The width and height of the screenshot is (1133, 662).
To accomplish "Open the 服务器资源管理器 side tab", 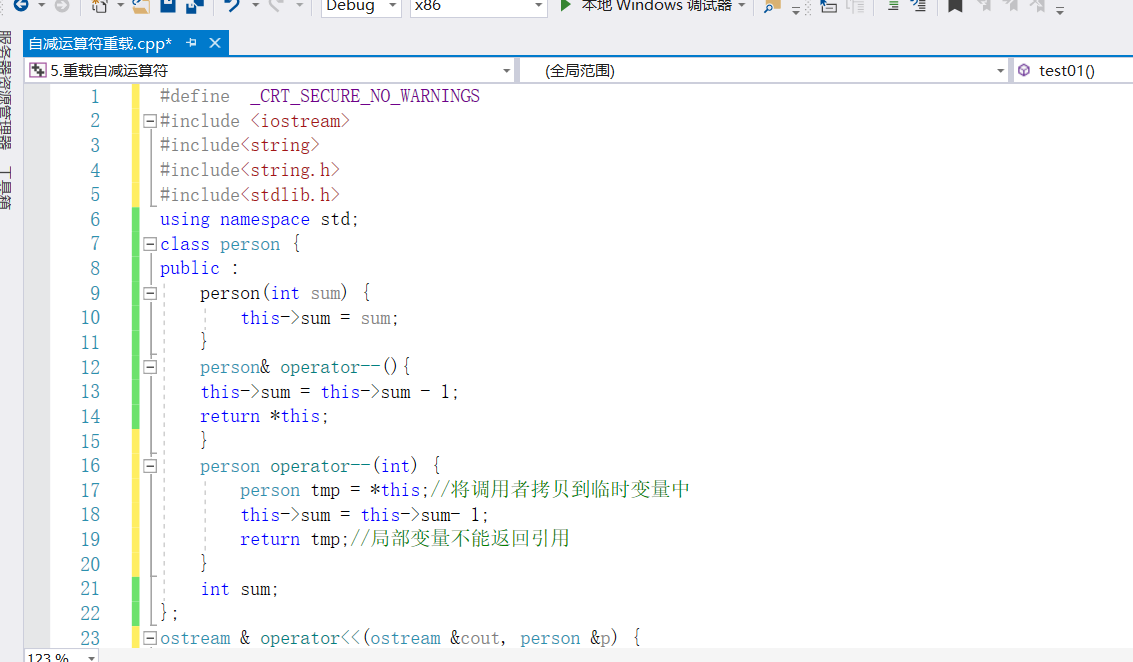I will coord(7,90).
